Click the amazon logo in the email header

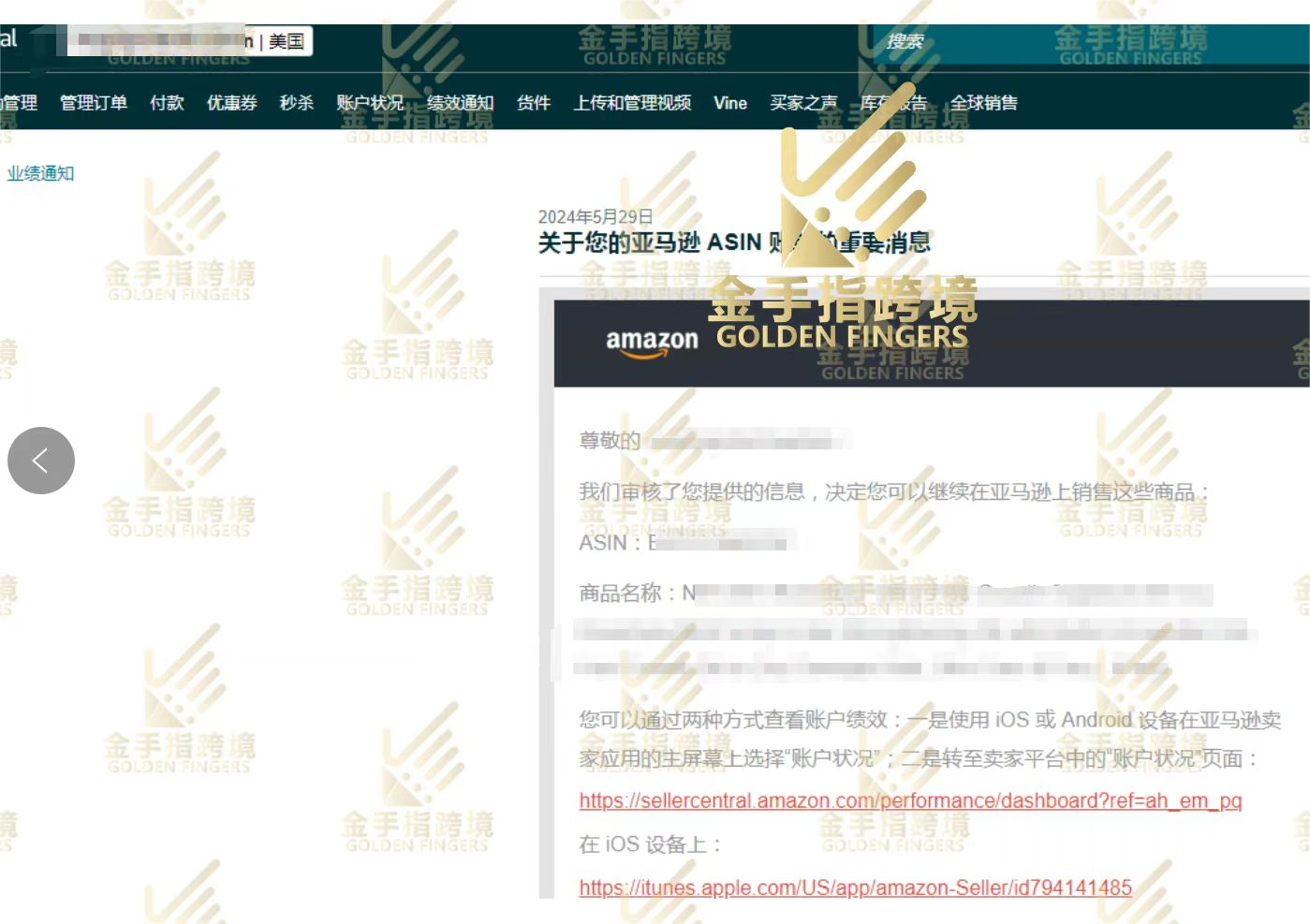coord(652,343)
